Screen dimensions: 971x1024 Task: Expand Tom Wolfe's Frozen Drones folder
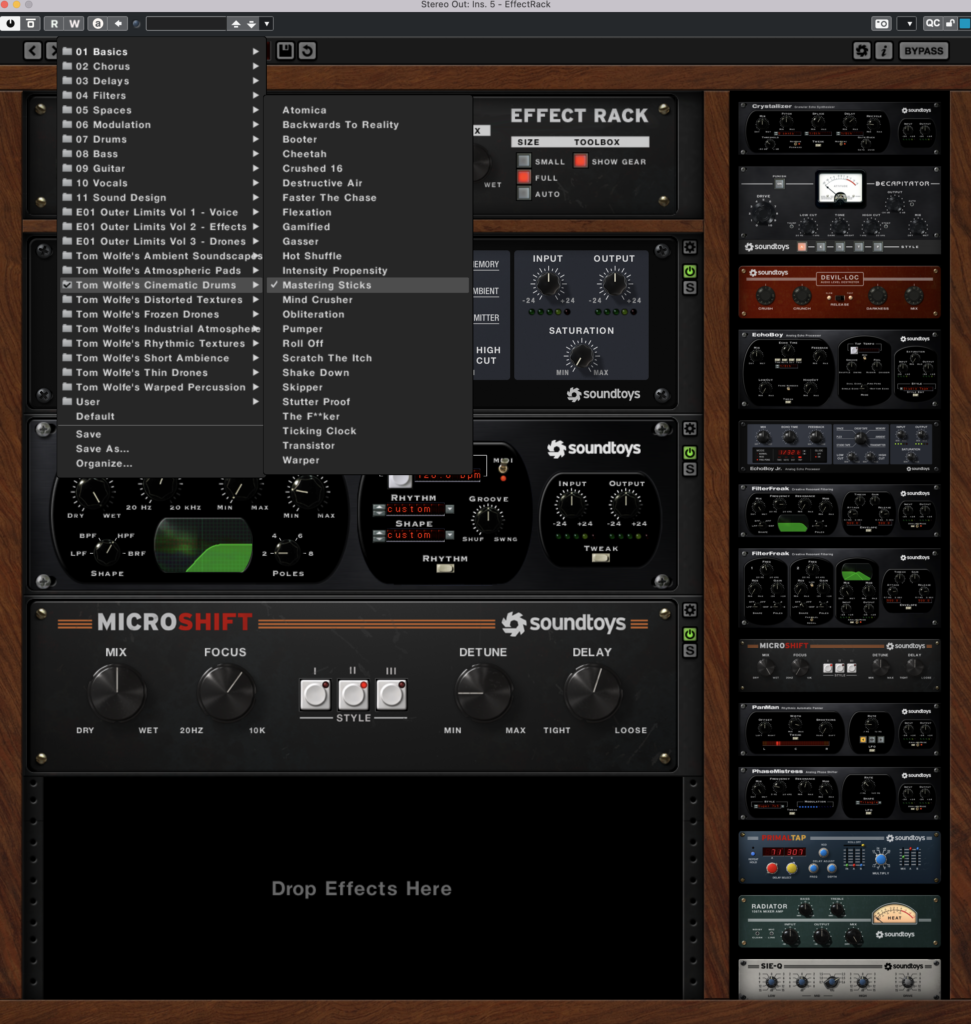(x=161, y=314)
